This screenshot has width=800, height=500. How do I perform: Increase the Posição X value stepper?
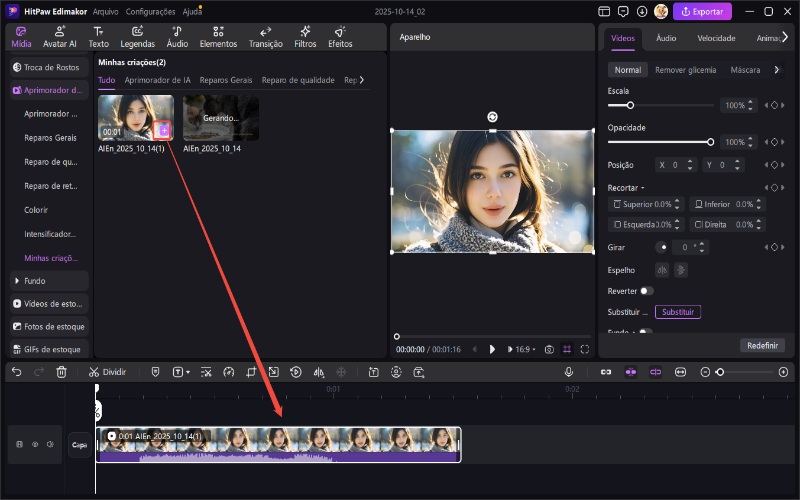pos(690,162)
